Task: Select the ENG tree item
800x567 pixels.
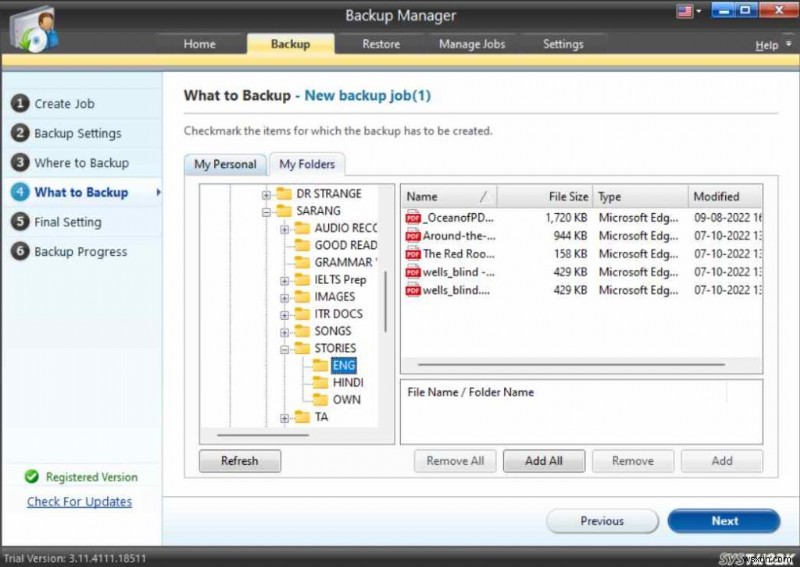Action: pos(343,365)
